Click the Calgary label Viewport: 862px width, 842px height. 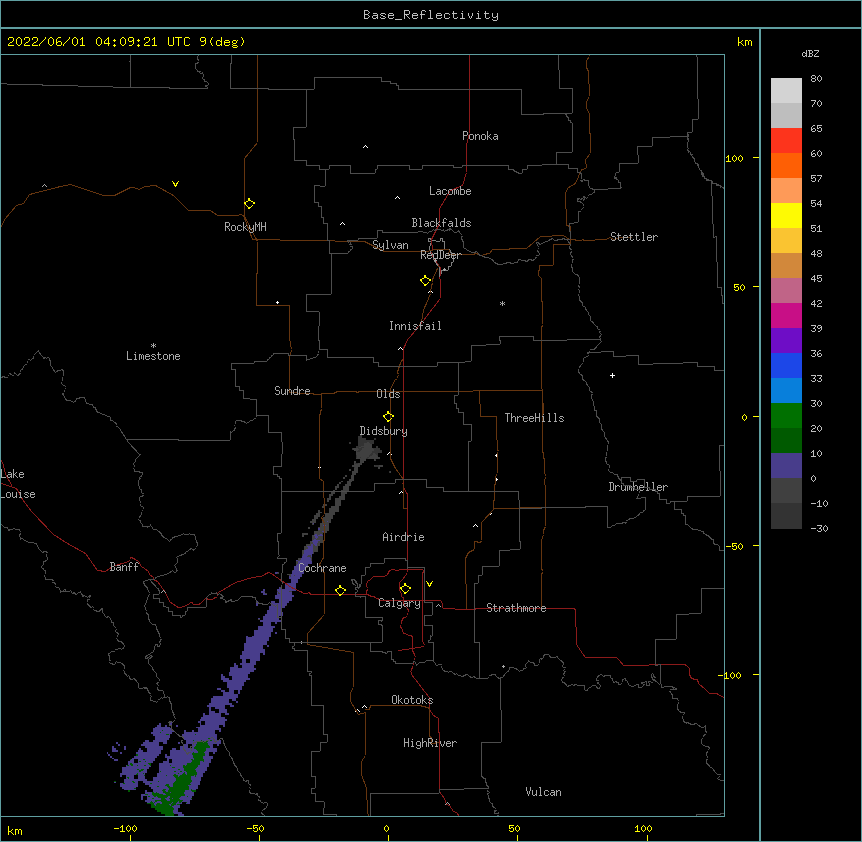tap(399, 603)
